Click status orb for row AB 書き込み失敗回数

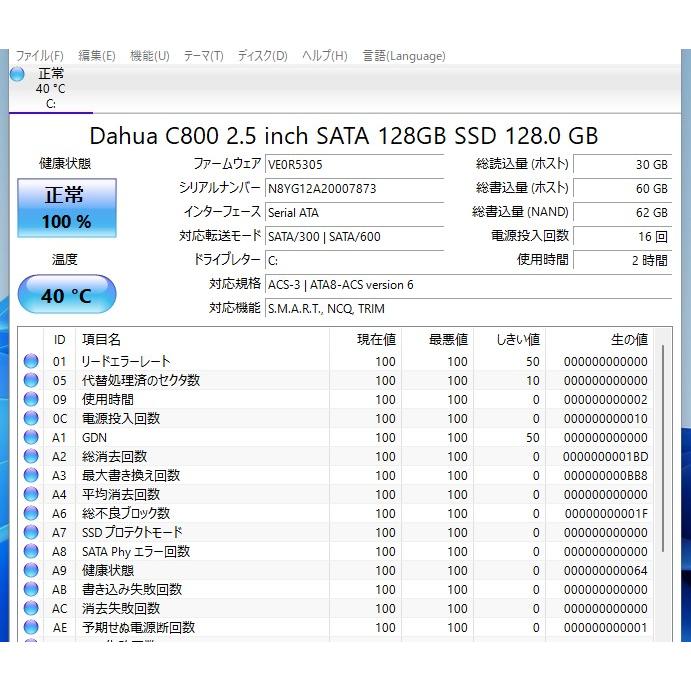point(31,589)
